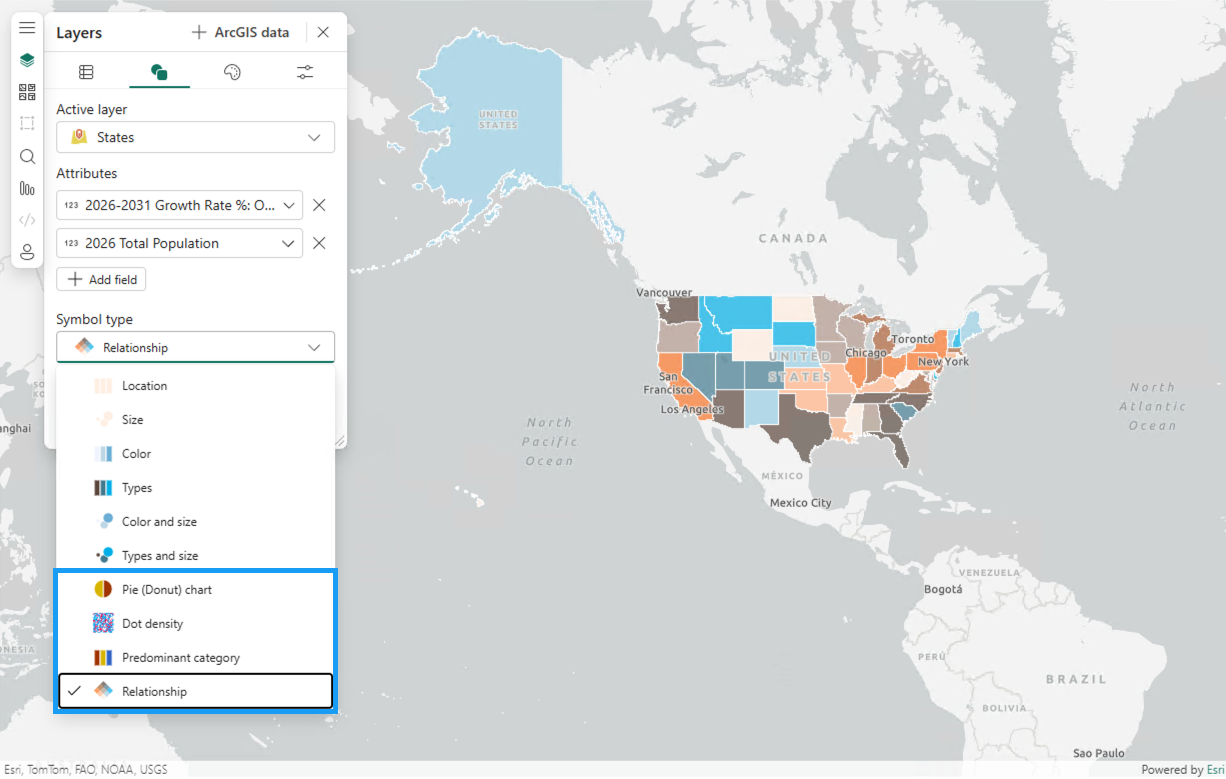Activate the rectangle selection tool icon
Image resolution: width=1226 pixels, height=779 pixels.
tap(27, 124)
